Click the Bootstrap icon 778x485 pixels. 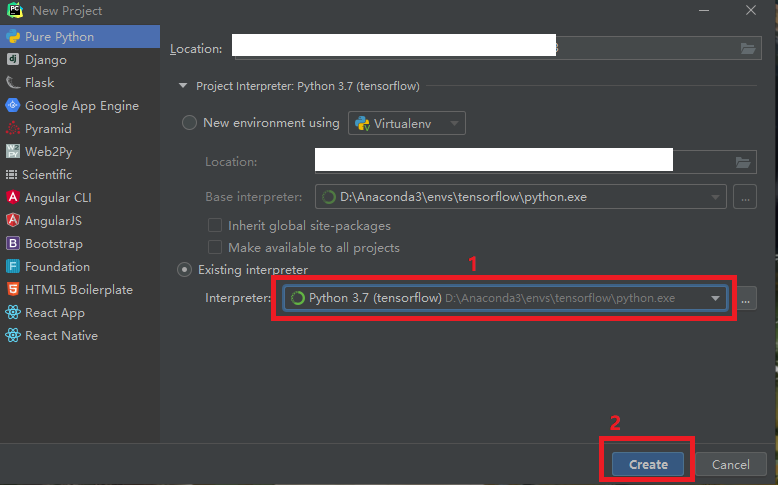(x=13, y=243)
